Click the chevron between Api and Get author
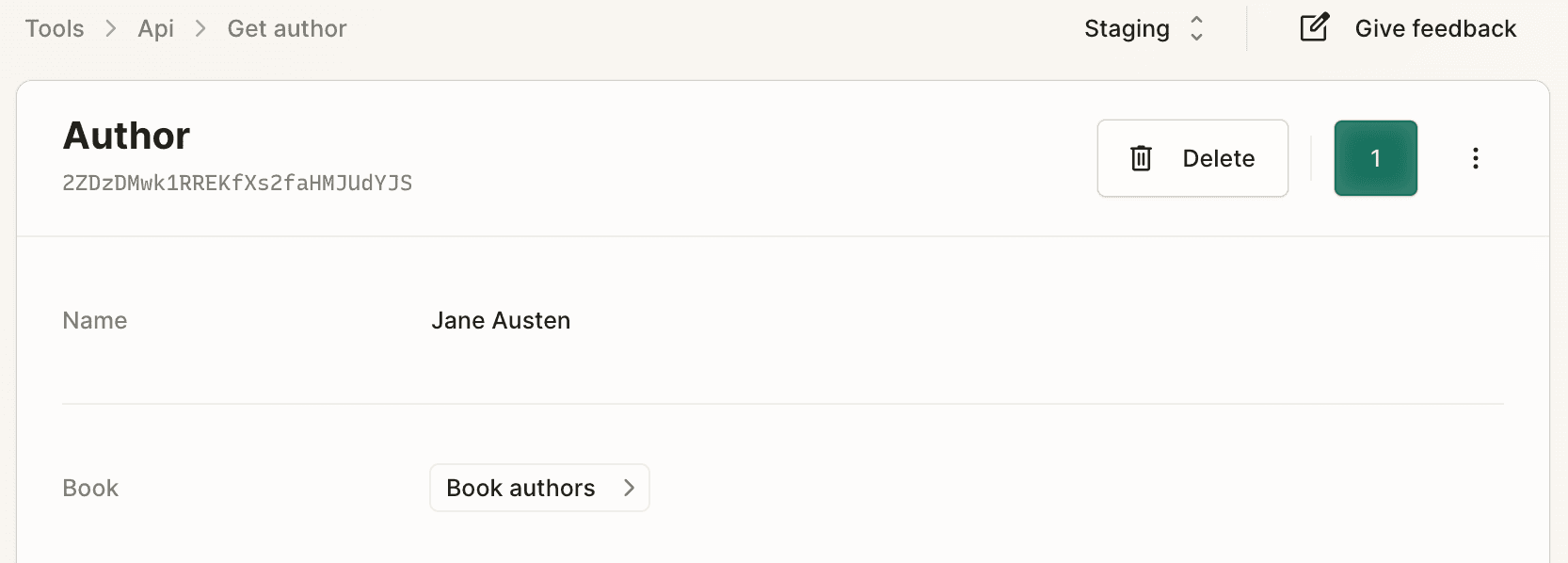 (200, 28)
